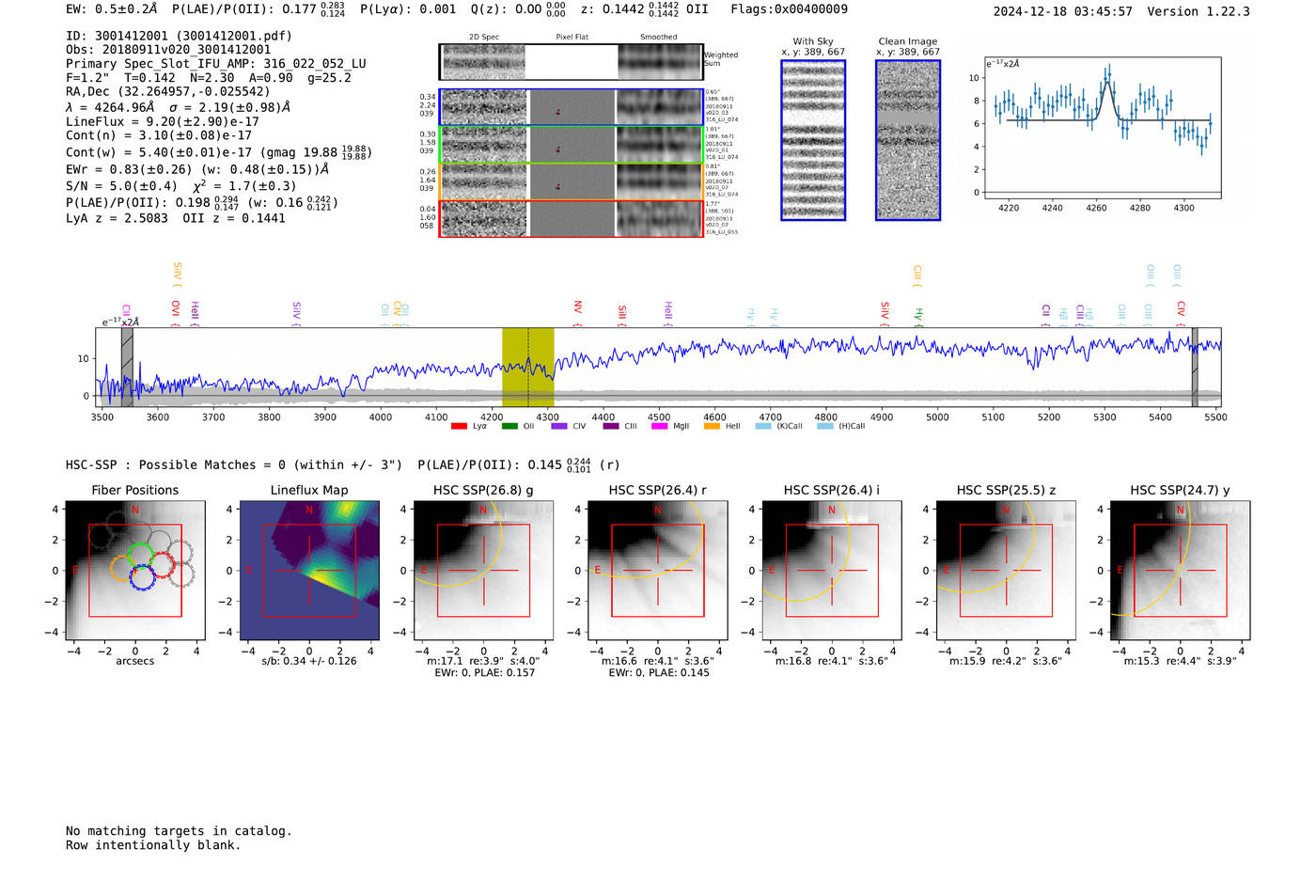Click the Clean Image panel
The height and width of the screenshot is (896, 1316).
click(x=908, y=140)
